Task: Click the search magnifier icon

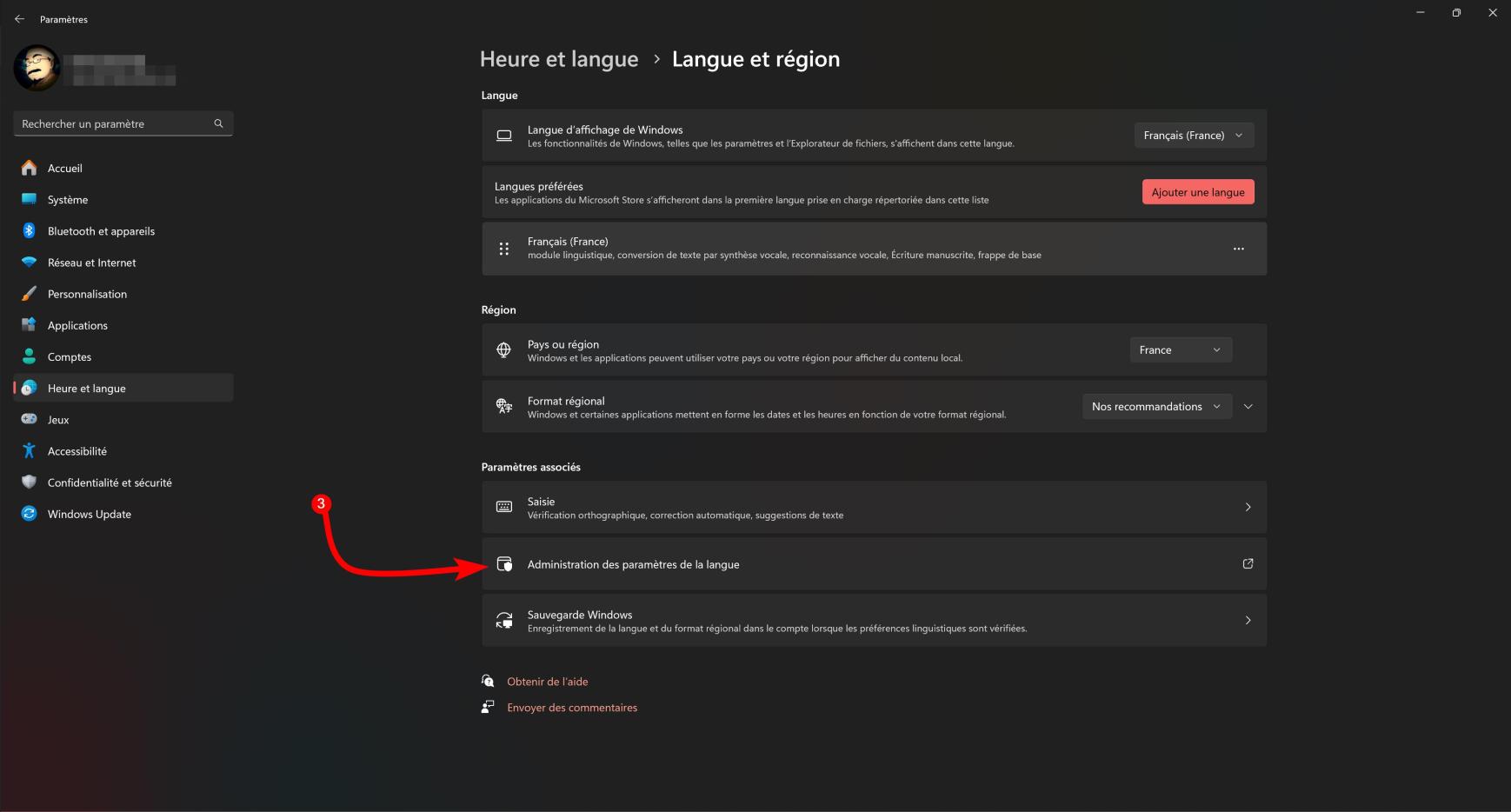Action: pyautogui.click(x=218, y=123)
